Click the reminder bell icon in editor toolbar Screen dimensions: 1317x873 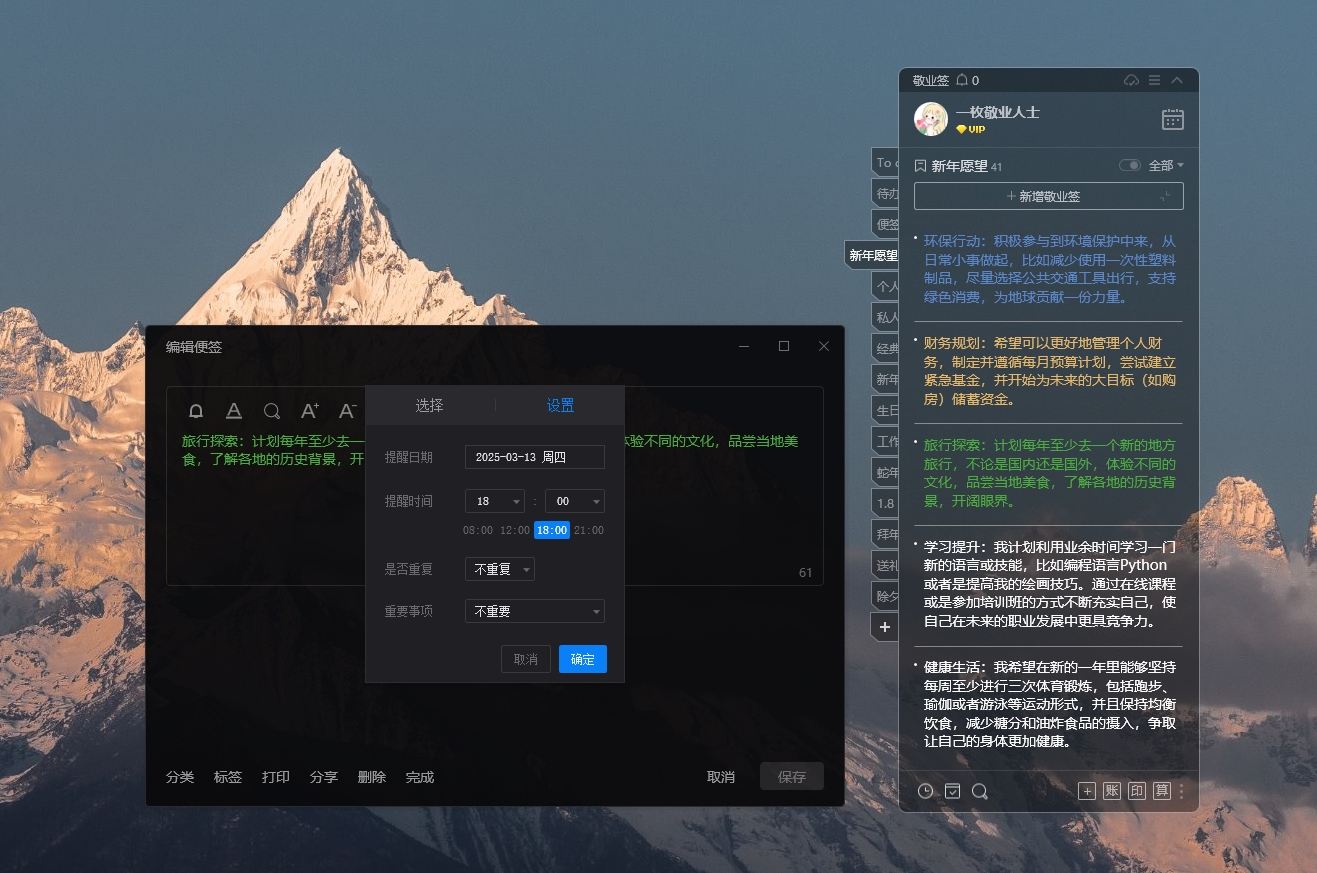pyautogui.click(x=196, y=411)
